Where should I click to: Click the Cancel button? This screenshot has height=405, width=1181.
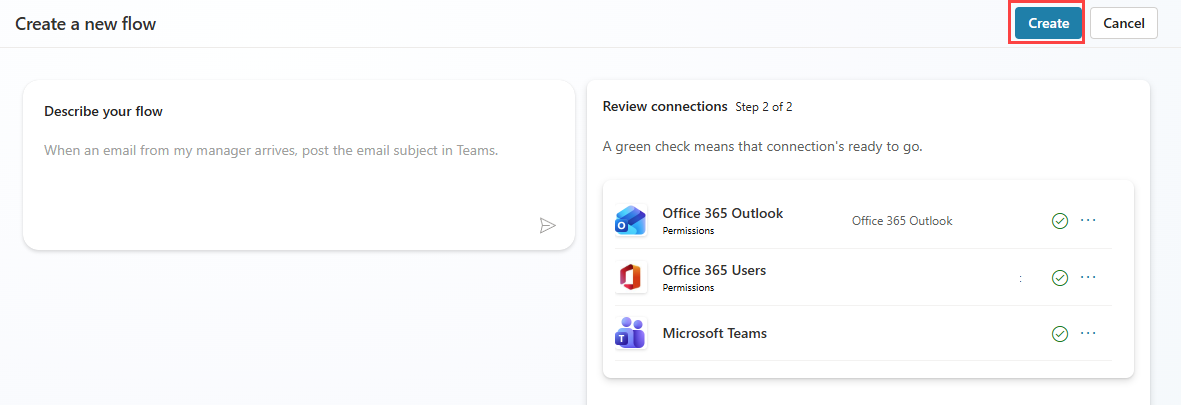coord(1124,23)
